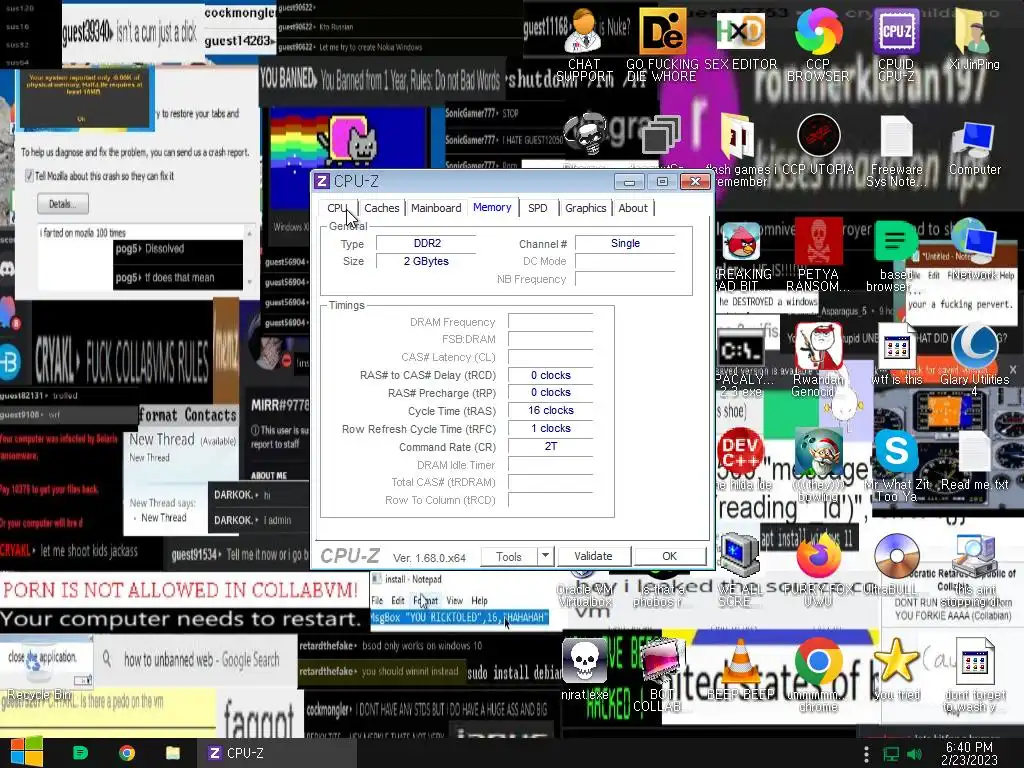The width and height of the screenshot is (1024, 768).
Task: Open the njrat.exe skull icon
Action: click(x=584, y=661)
